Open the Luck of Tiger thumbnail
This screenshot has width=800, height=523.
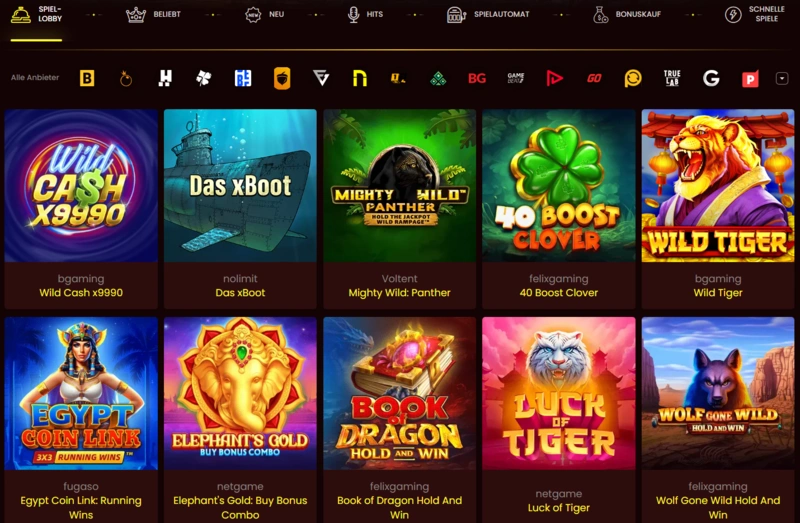coord(559,393)
